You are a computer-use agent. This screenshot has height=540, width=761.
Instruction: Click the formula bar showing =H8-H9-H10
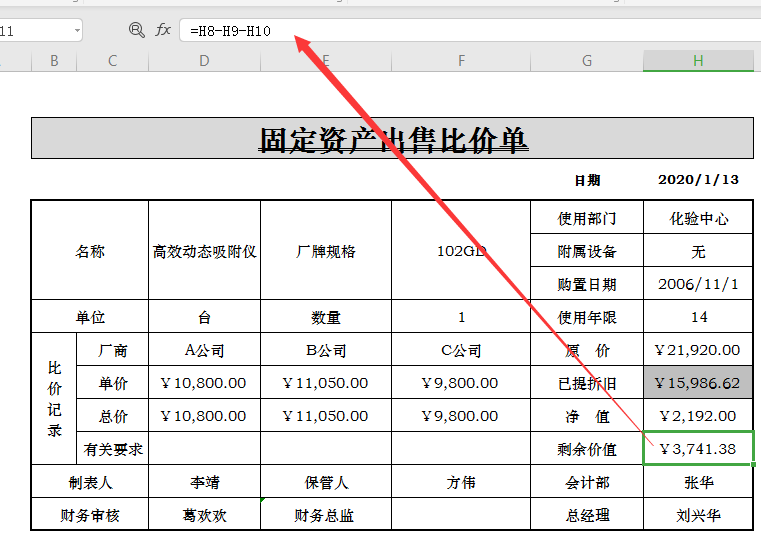click(470, 31)
